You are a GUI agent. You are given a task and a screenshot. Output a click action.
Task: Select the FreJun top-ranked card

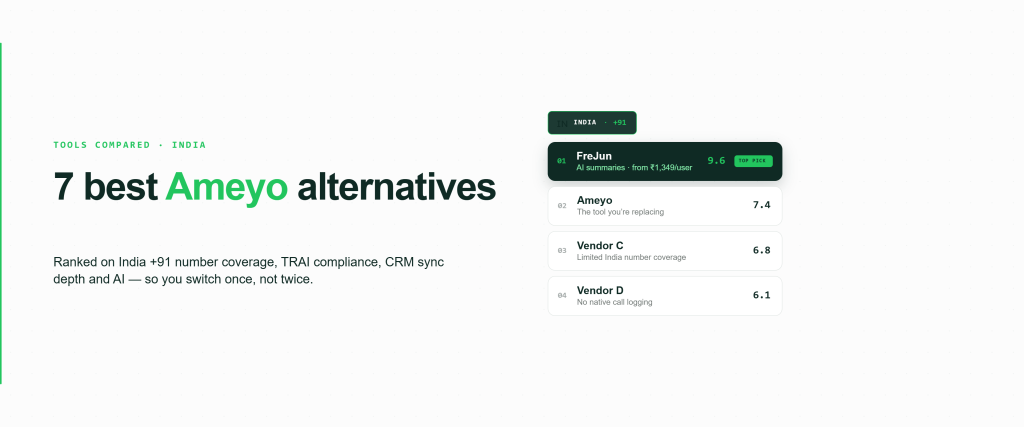[x=665, y=161]
